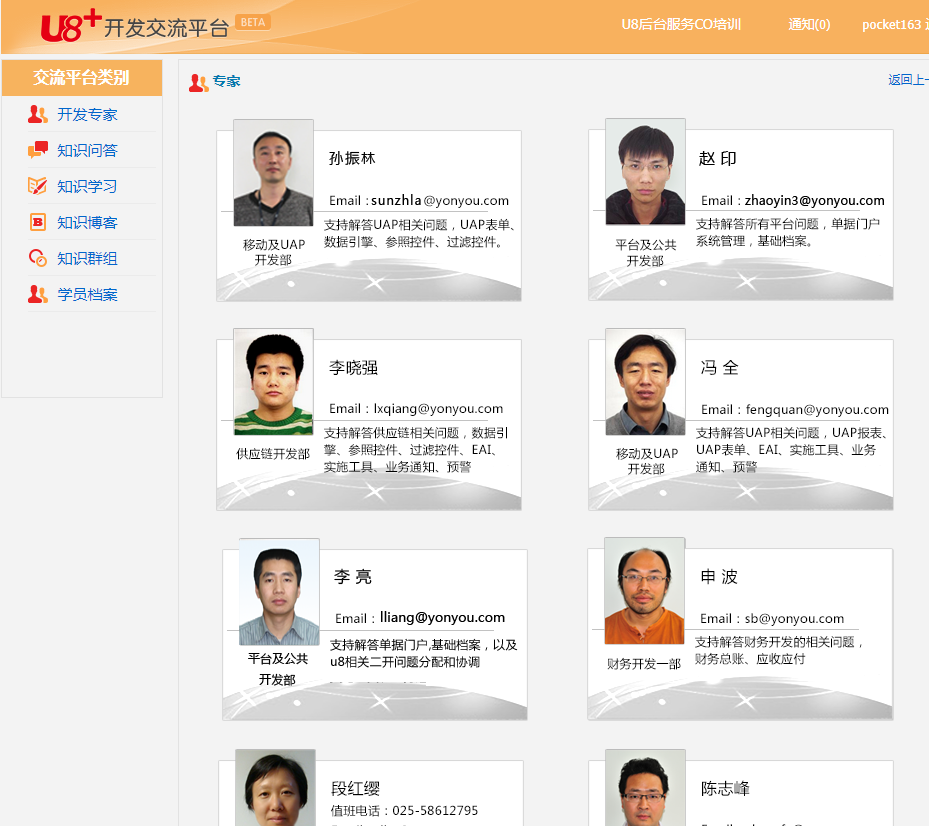Click 财务开发一部 department label

pyautogui.click(x=644, y=664)
